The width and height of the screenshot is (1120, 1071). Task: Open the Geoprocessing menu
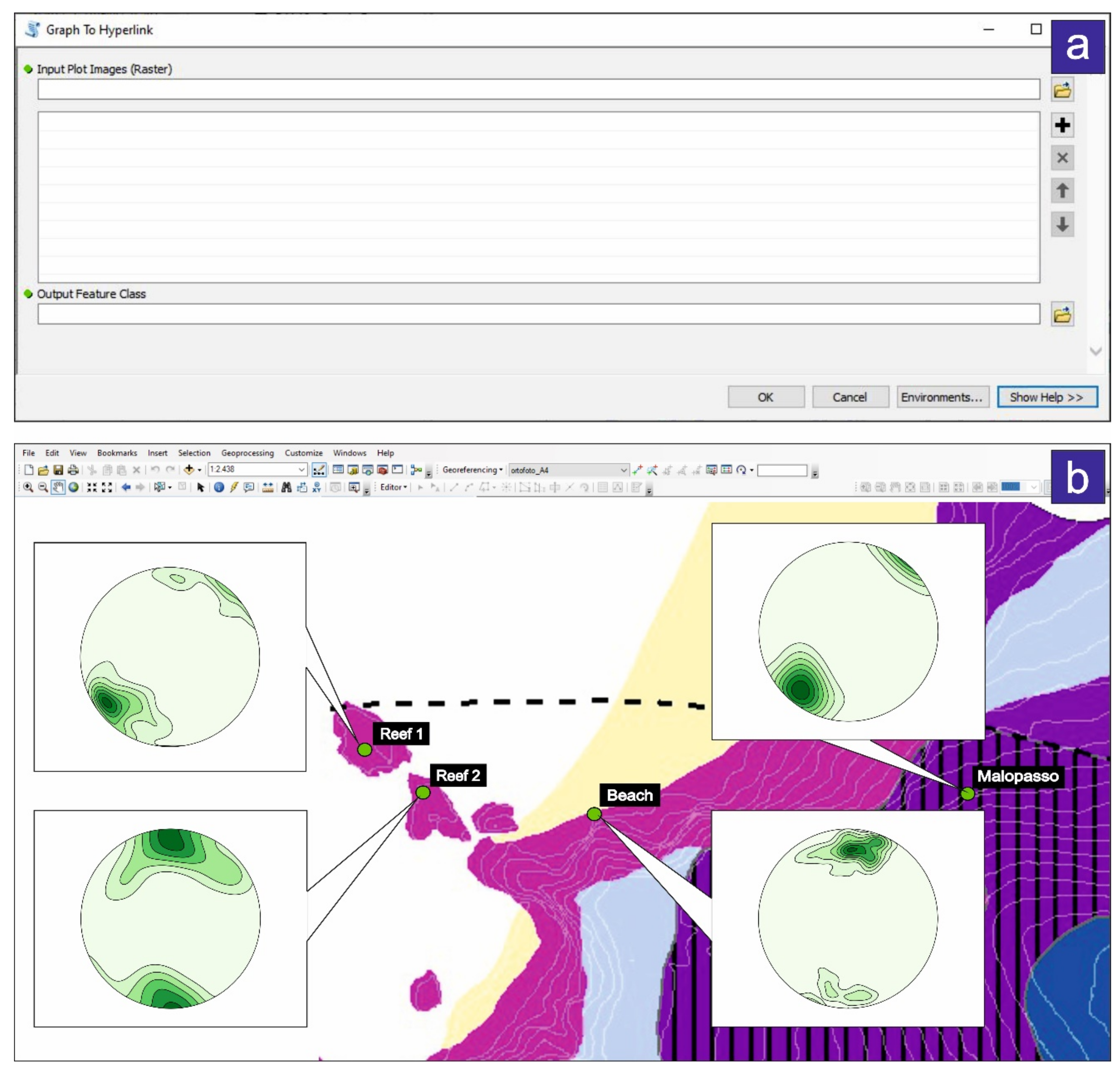[x=247, y=453]
